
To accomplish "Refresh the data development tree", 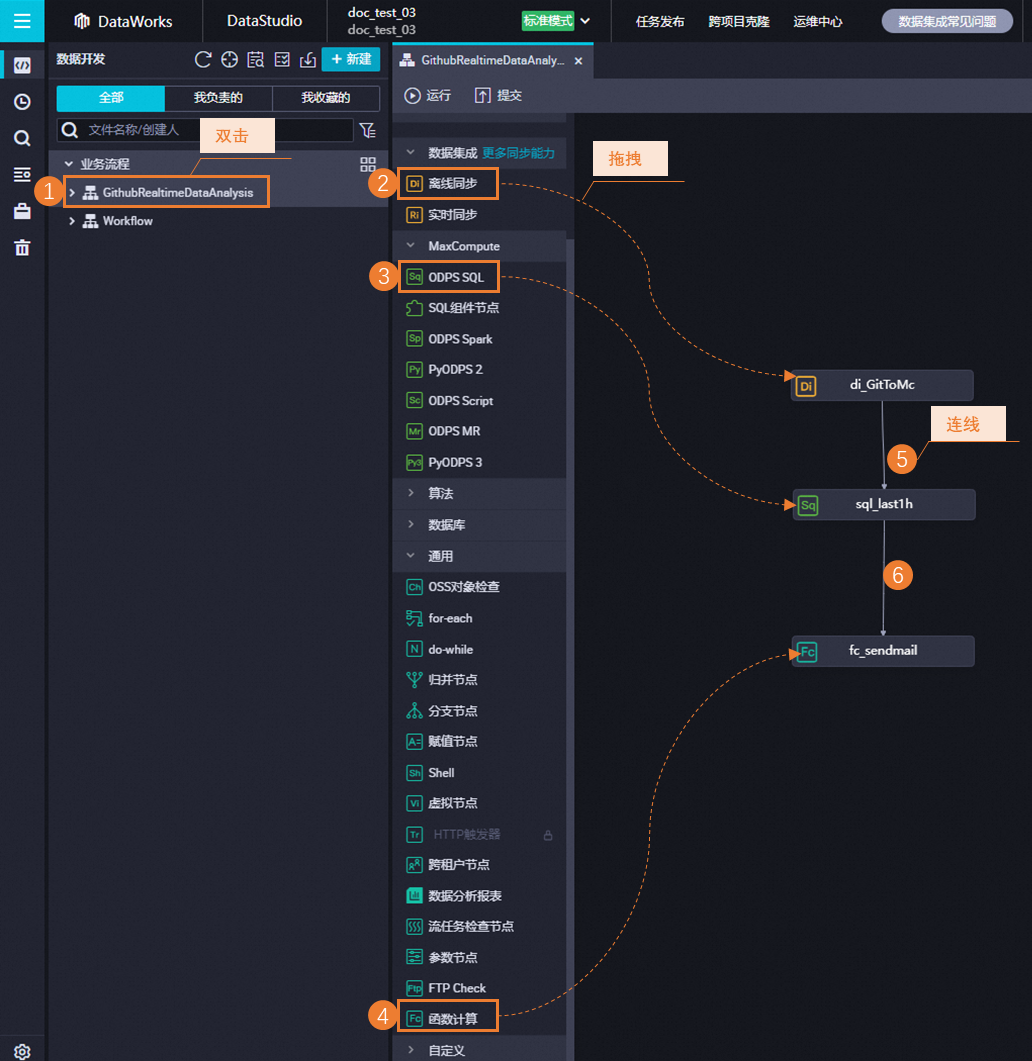I will click(x=203, y=60).
